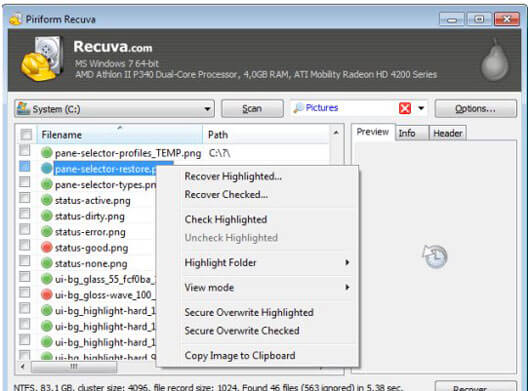Click the Recover button at bottom right

click(x=475, y=387)
